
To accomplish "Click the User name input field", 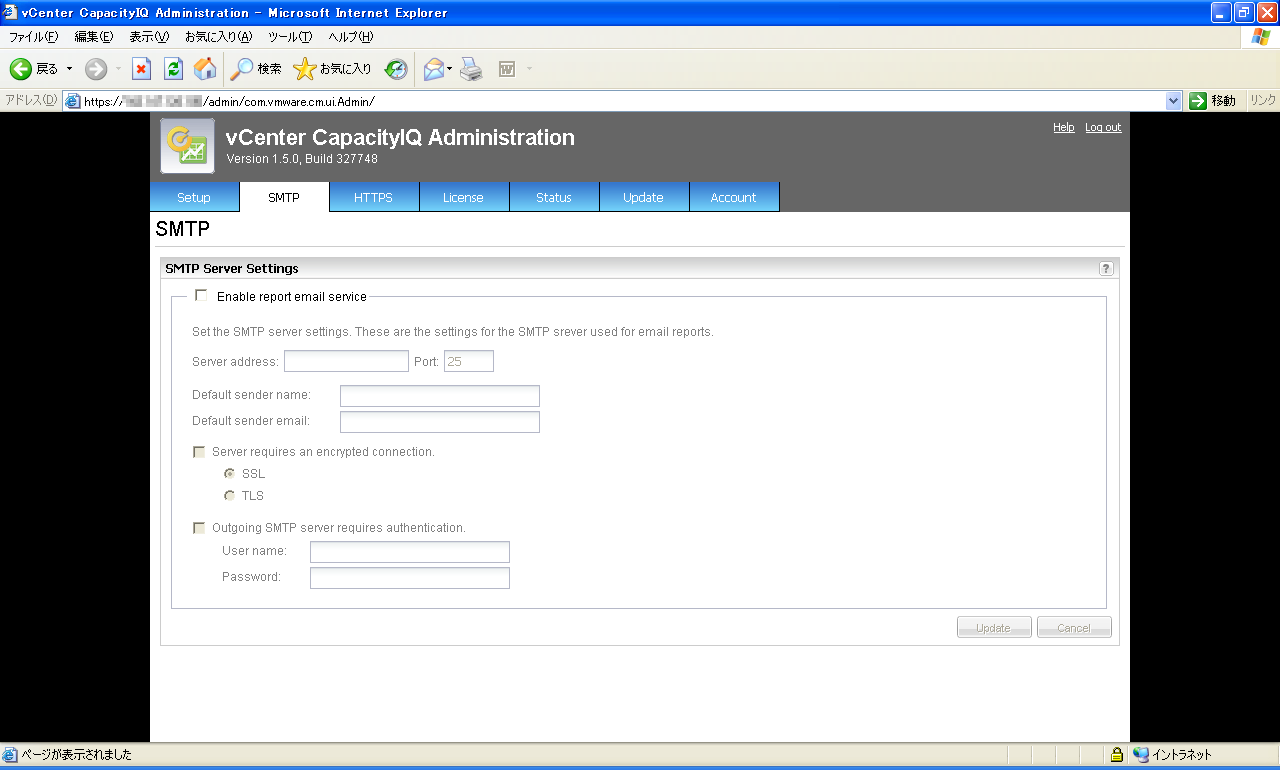I will 410,552.
